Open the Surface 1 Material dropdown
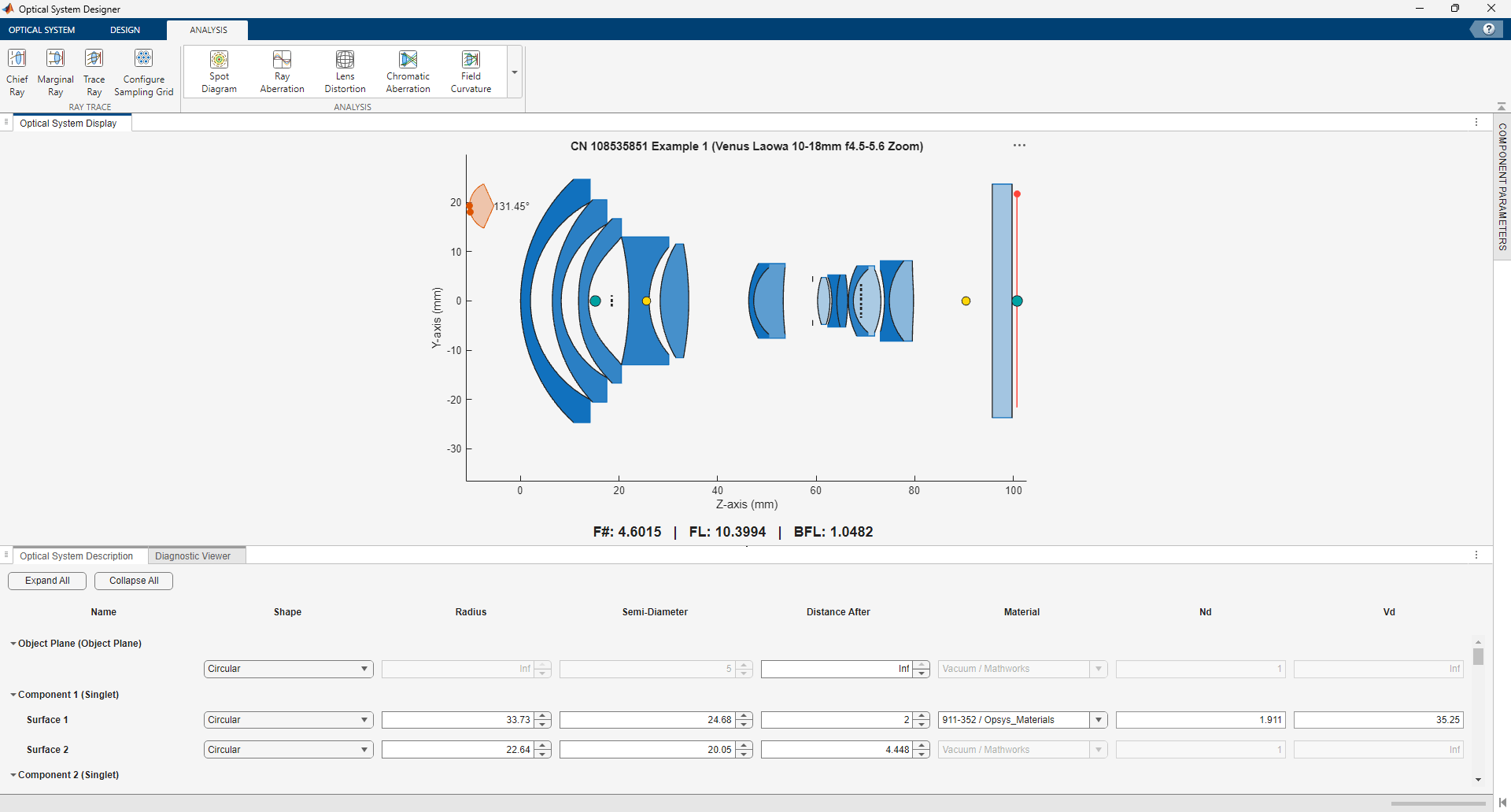Screen dimensions: 1511x812 [x=1099, y=719]
